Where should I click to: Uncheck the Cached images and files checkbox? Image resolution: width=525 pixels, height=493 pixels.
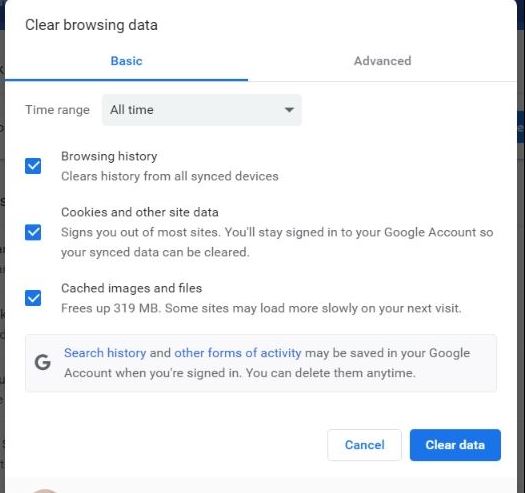tap(33, 298)
